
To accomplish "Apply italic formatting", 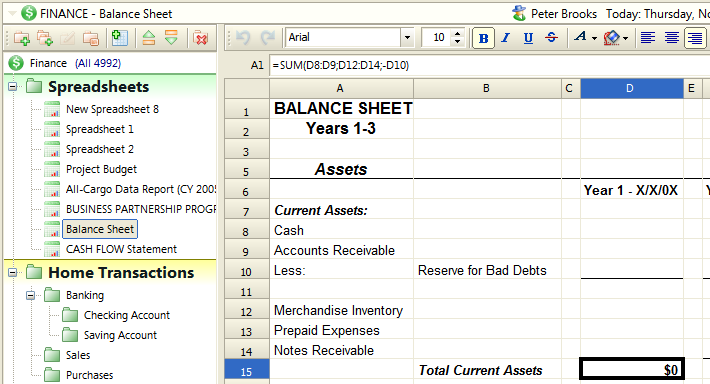I will [x=505, y=38].
